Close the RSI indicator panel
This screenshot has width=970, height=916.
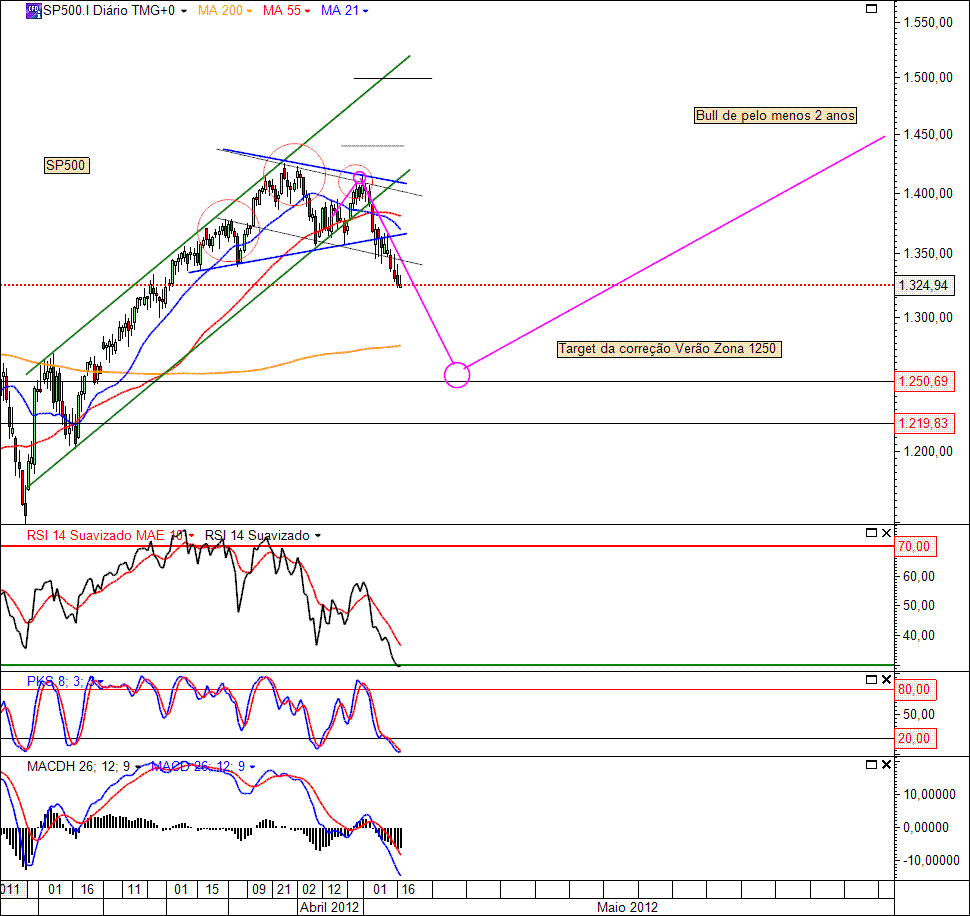point(886,533)
